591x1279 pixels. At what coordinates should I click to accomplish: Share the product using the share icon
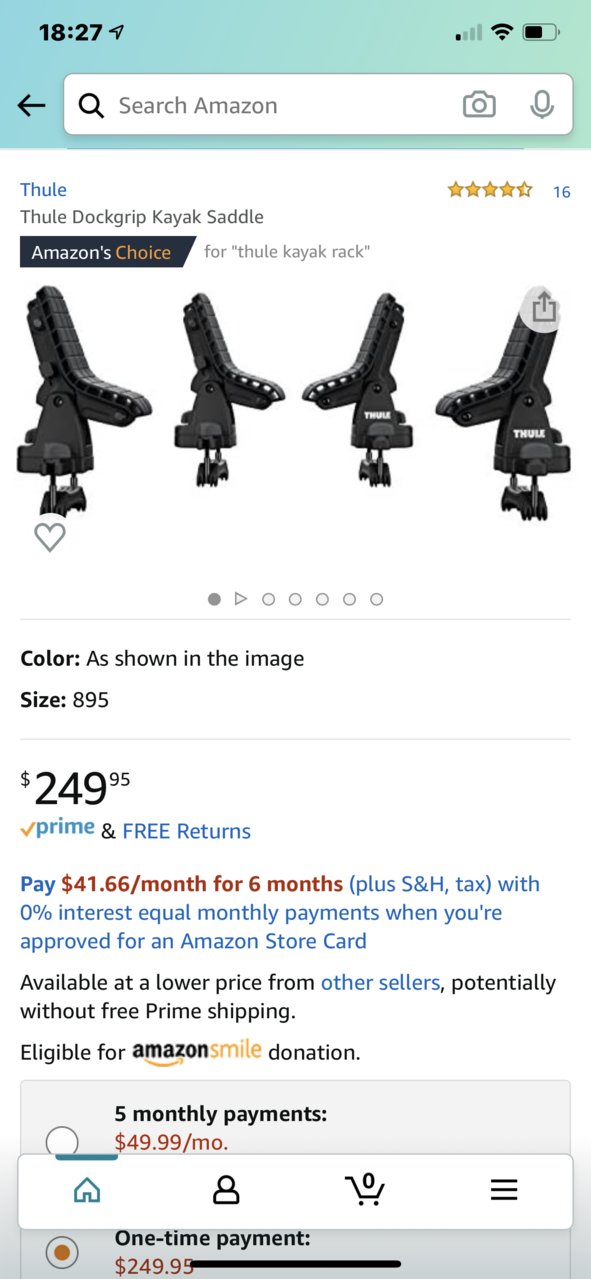coord(543,307)
